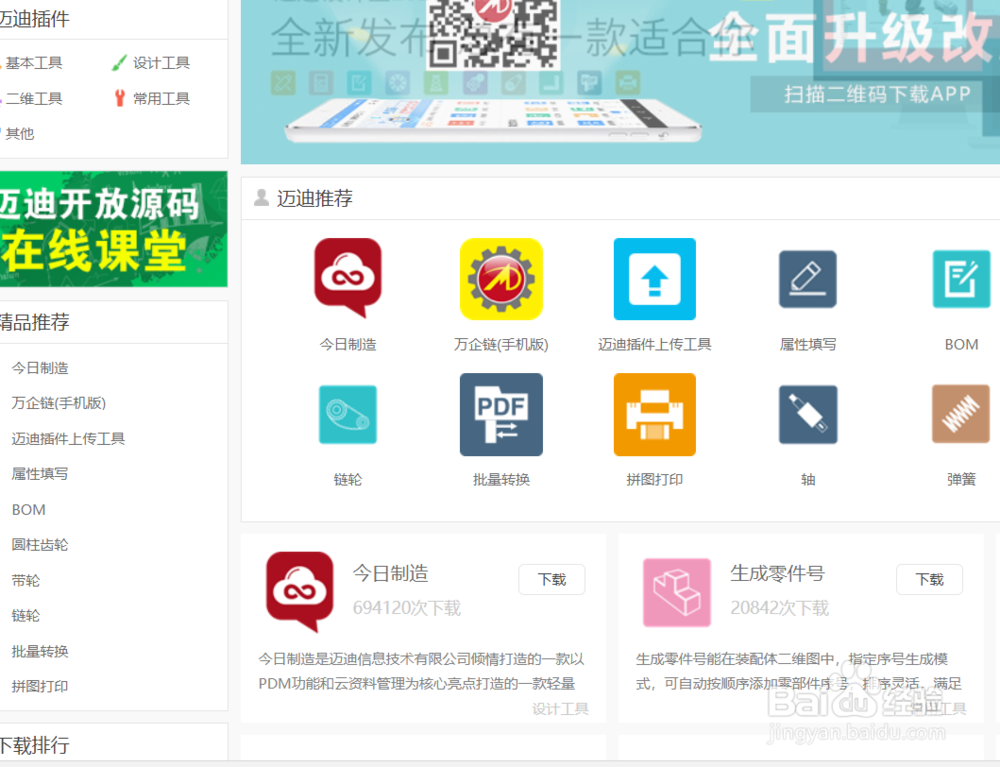Viewport: 1000px width, 767px height.
Task: Click the QR code in the banner
Action: (492, 33)
